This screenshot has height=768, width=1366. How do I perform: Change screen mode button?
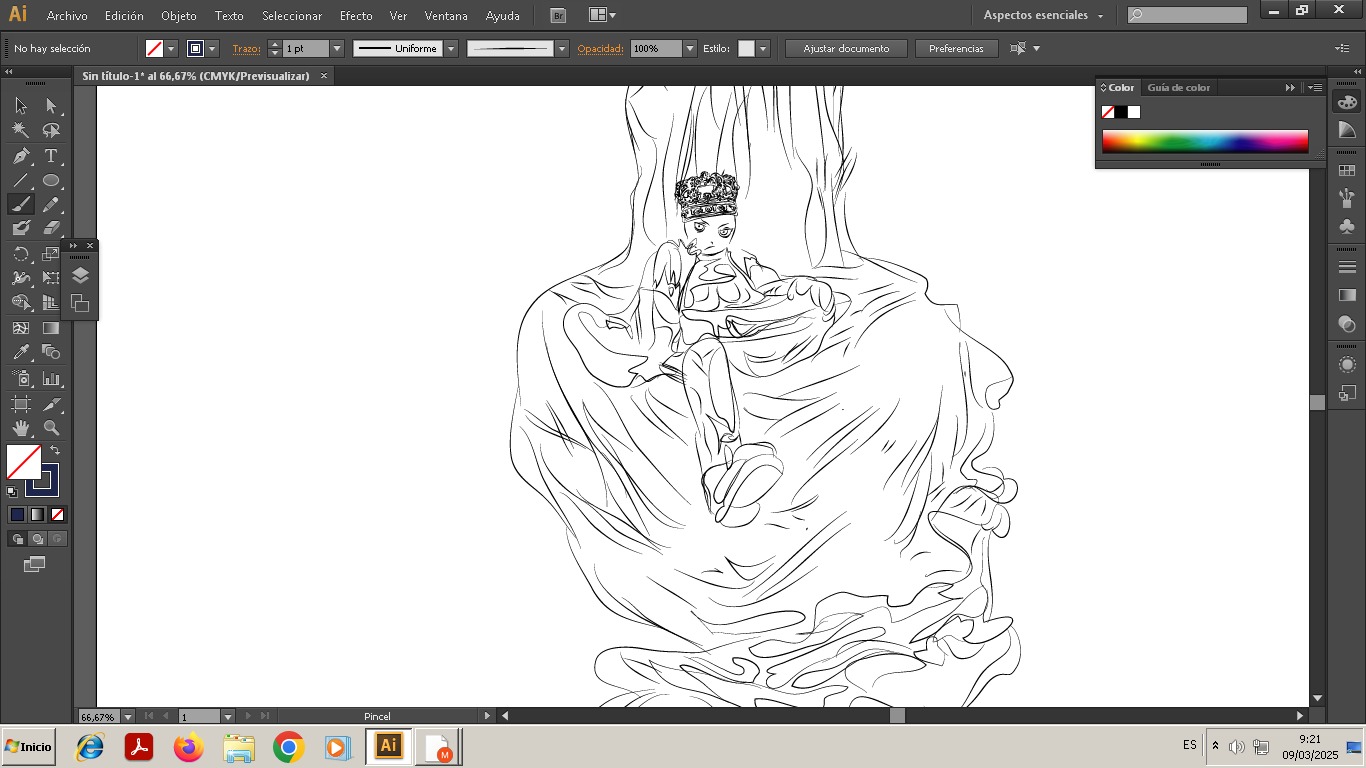(x=35, y=565)
